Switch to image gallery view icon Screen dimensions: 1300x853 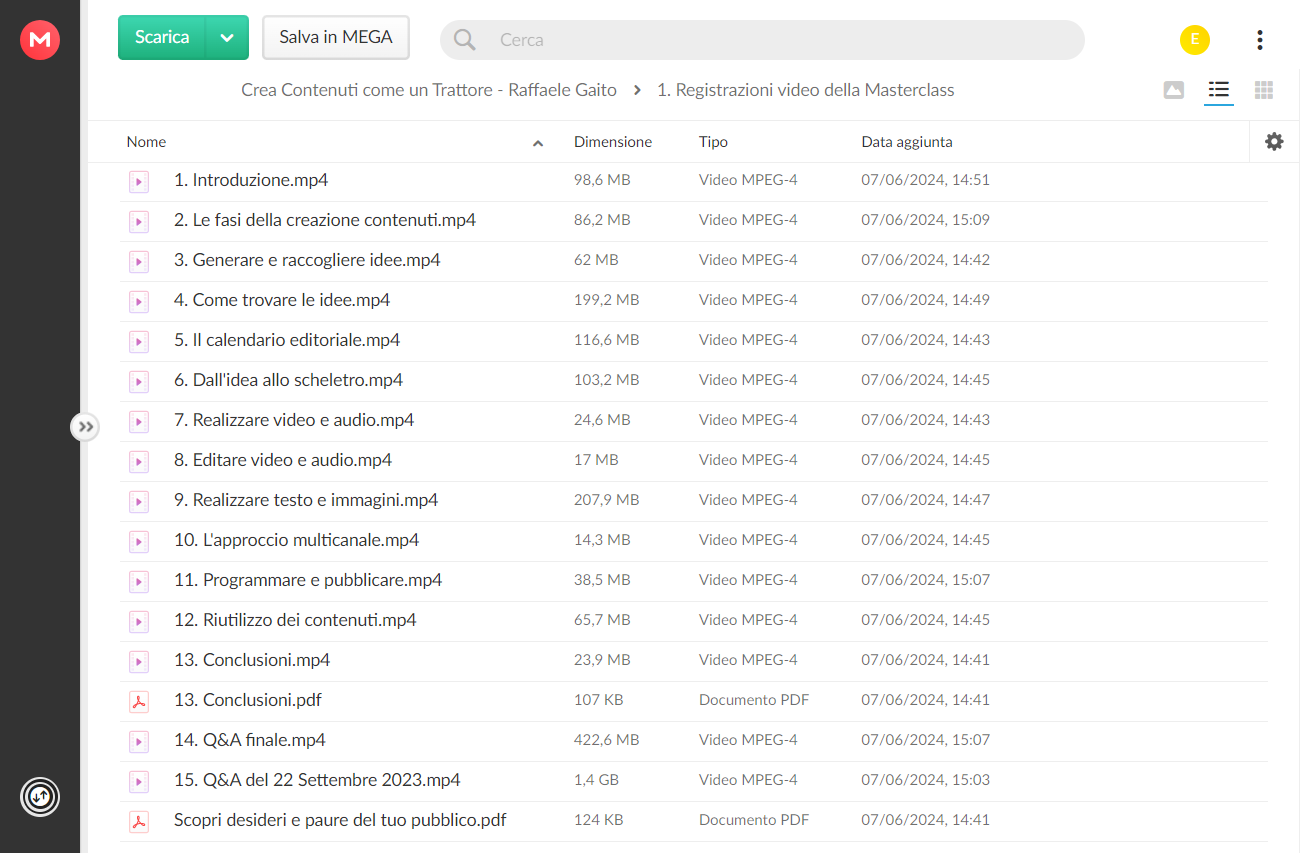coord(1174,90)
